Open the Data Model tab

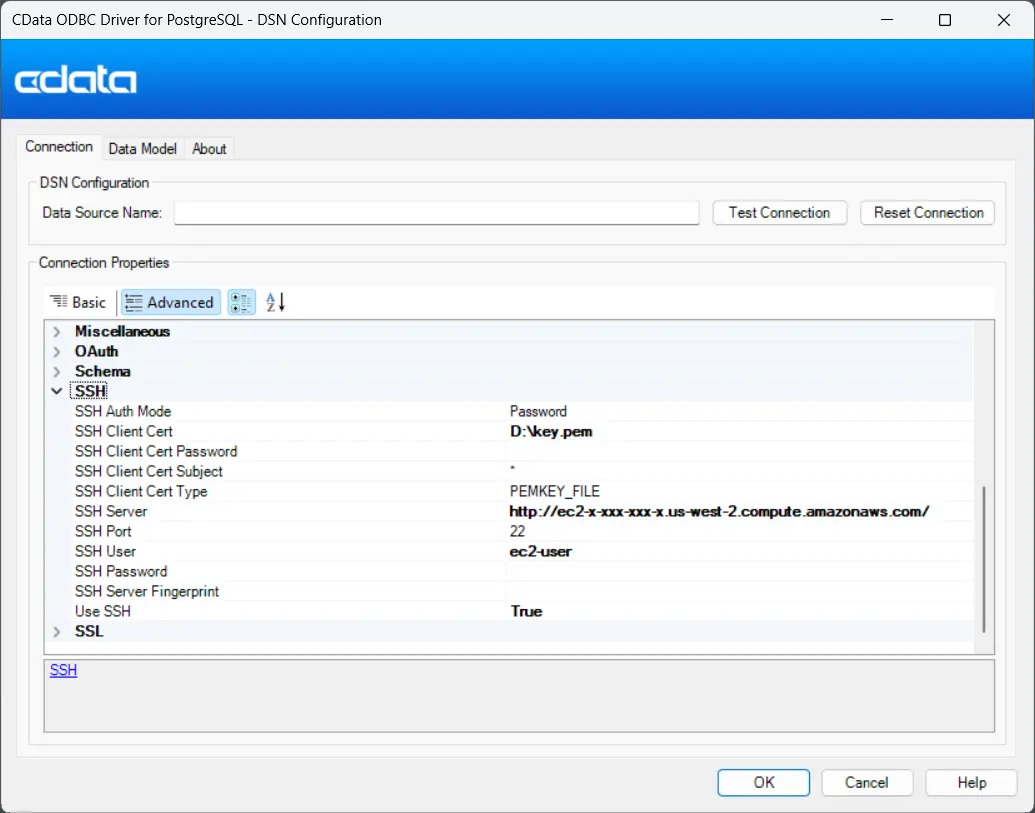click(142, 148)
